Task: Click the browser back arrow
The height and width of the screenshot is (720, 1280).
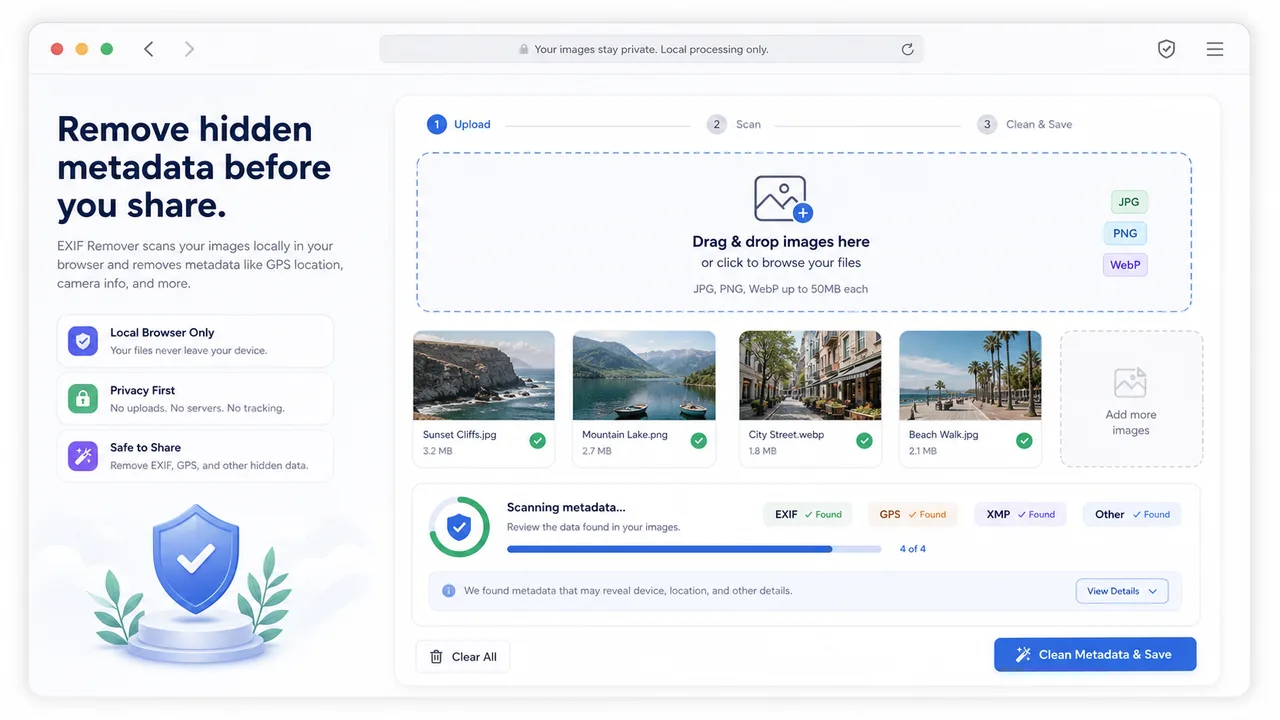Action: [x=149, y=49]
